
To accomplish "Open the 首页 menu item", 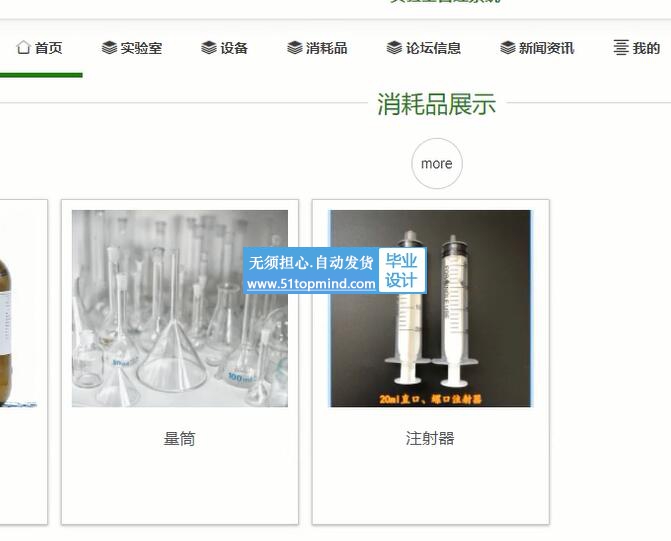I will (39, 48).
